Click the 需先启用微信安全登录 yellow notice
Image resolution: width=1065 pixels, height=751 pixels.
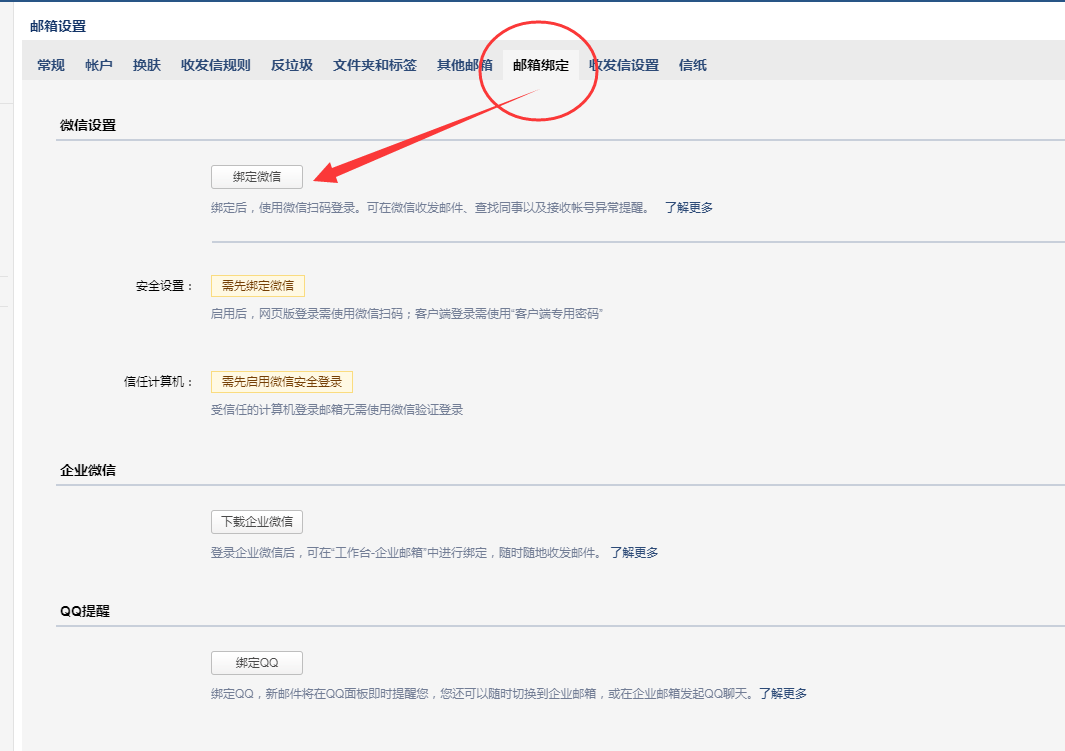coord(282,382)
